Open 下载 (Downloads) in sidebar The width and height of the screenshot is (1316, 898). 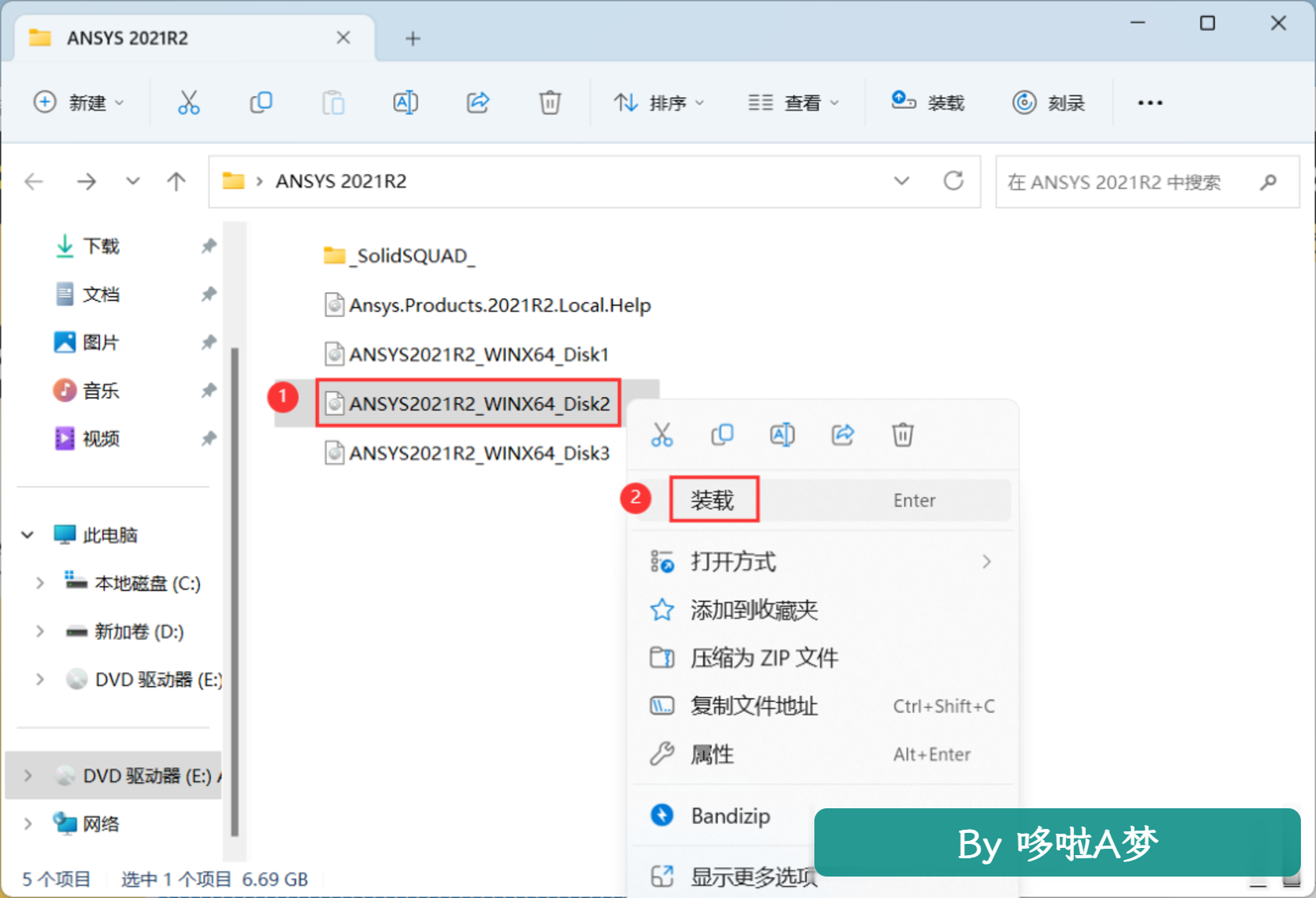[101, 246]
